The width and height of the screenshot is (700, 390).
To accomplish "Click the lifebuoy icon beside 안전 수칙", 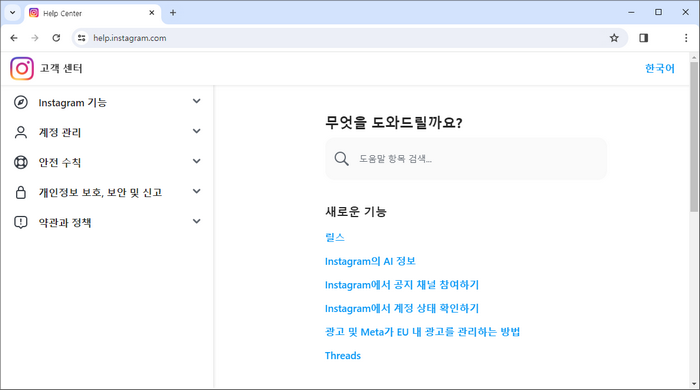I will coord(21,162).
